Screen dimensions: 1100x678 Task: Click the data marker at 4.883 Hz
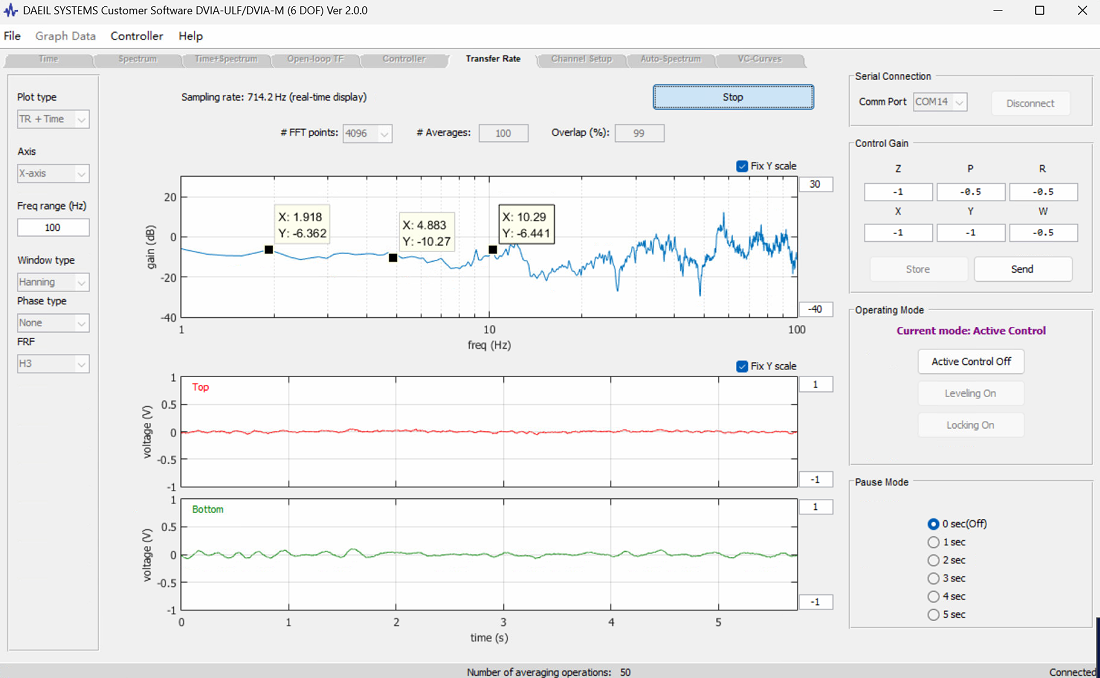click(x=393, y=258)
